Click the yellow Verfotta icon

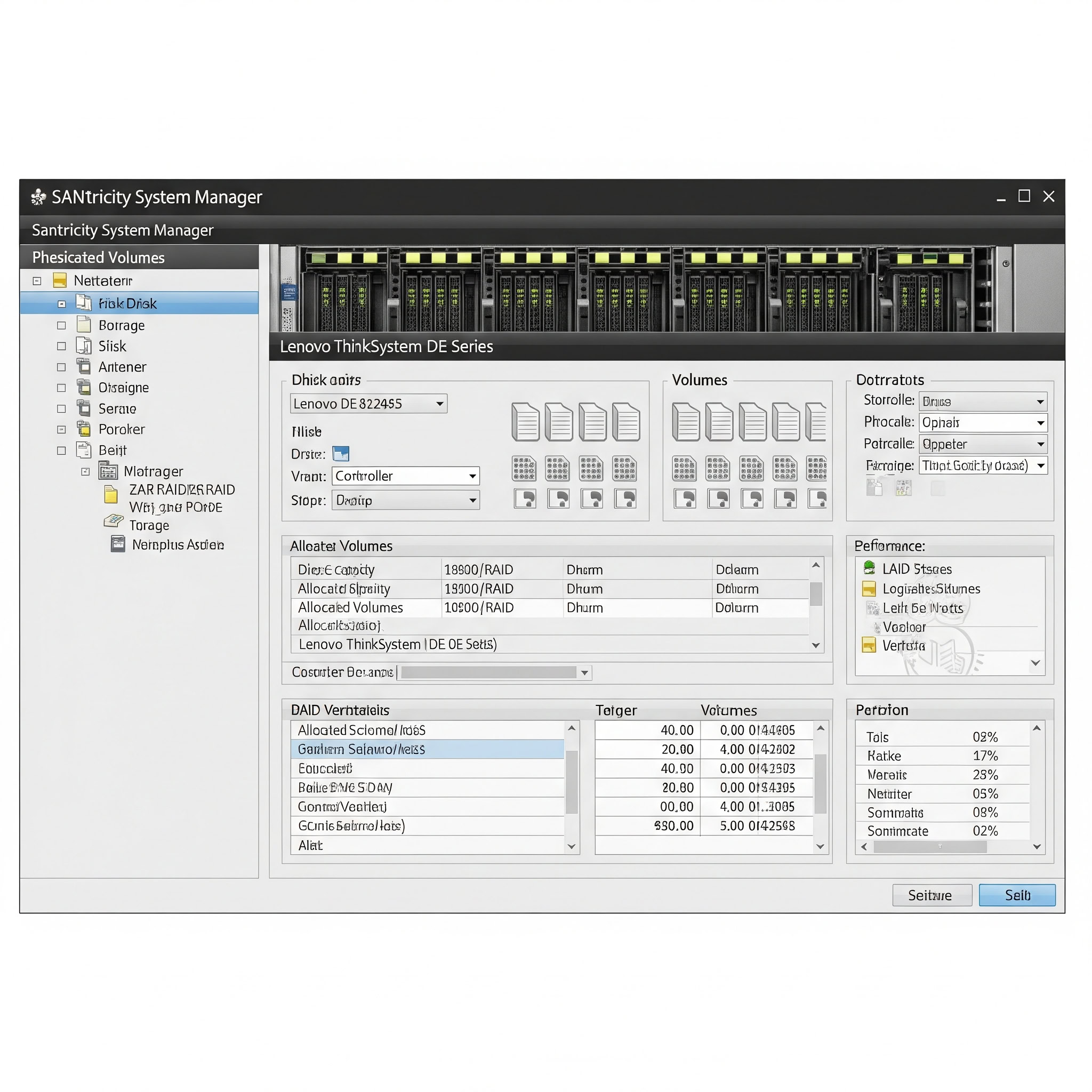869,645
